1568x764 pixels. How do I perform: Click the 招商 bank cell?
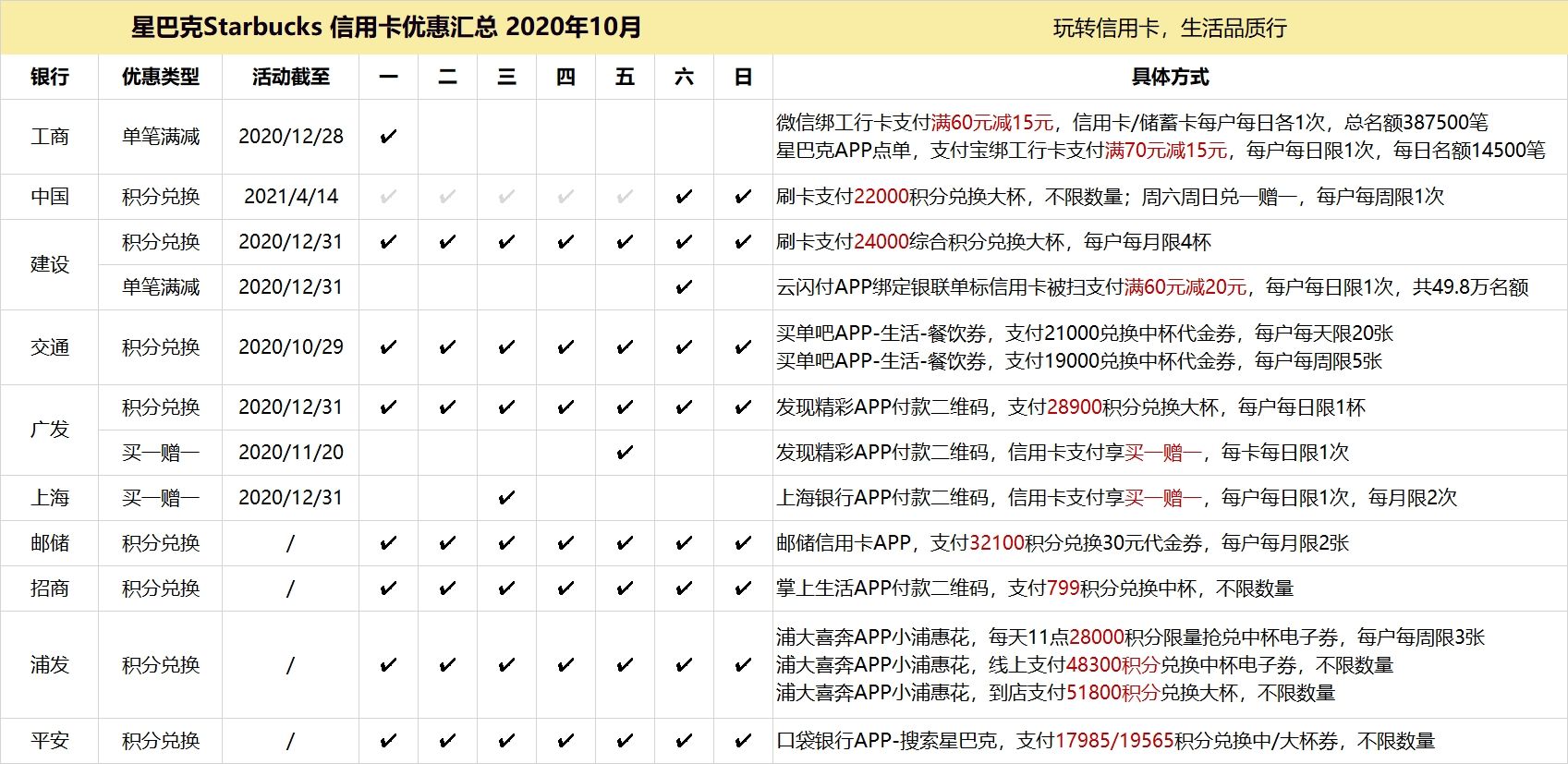[x=50, y=588]
